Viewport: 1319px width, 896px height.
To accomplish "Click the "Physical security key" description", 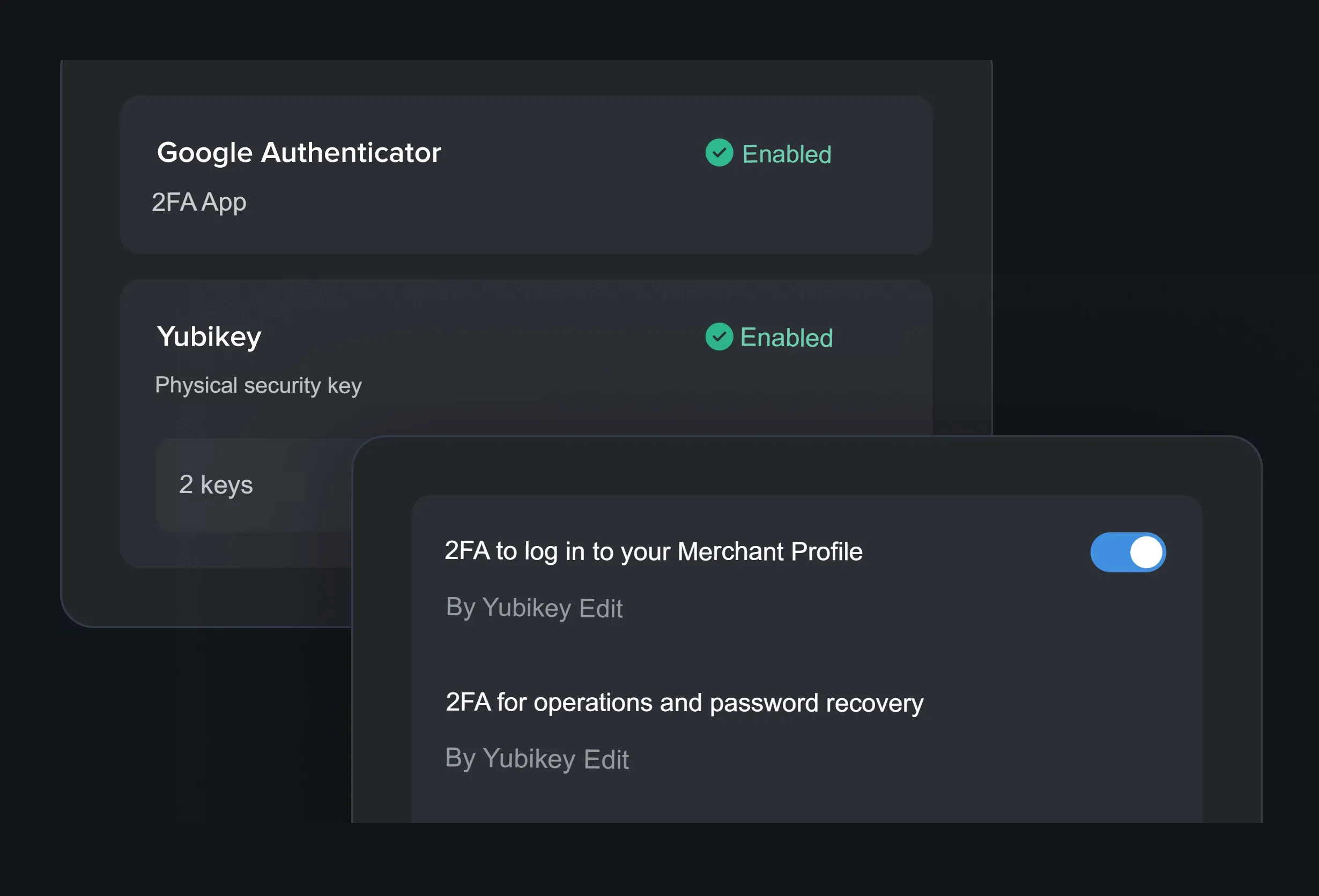I will (x=258, y=386).
